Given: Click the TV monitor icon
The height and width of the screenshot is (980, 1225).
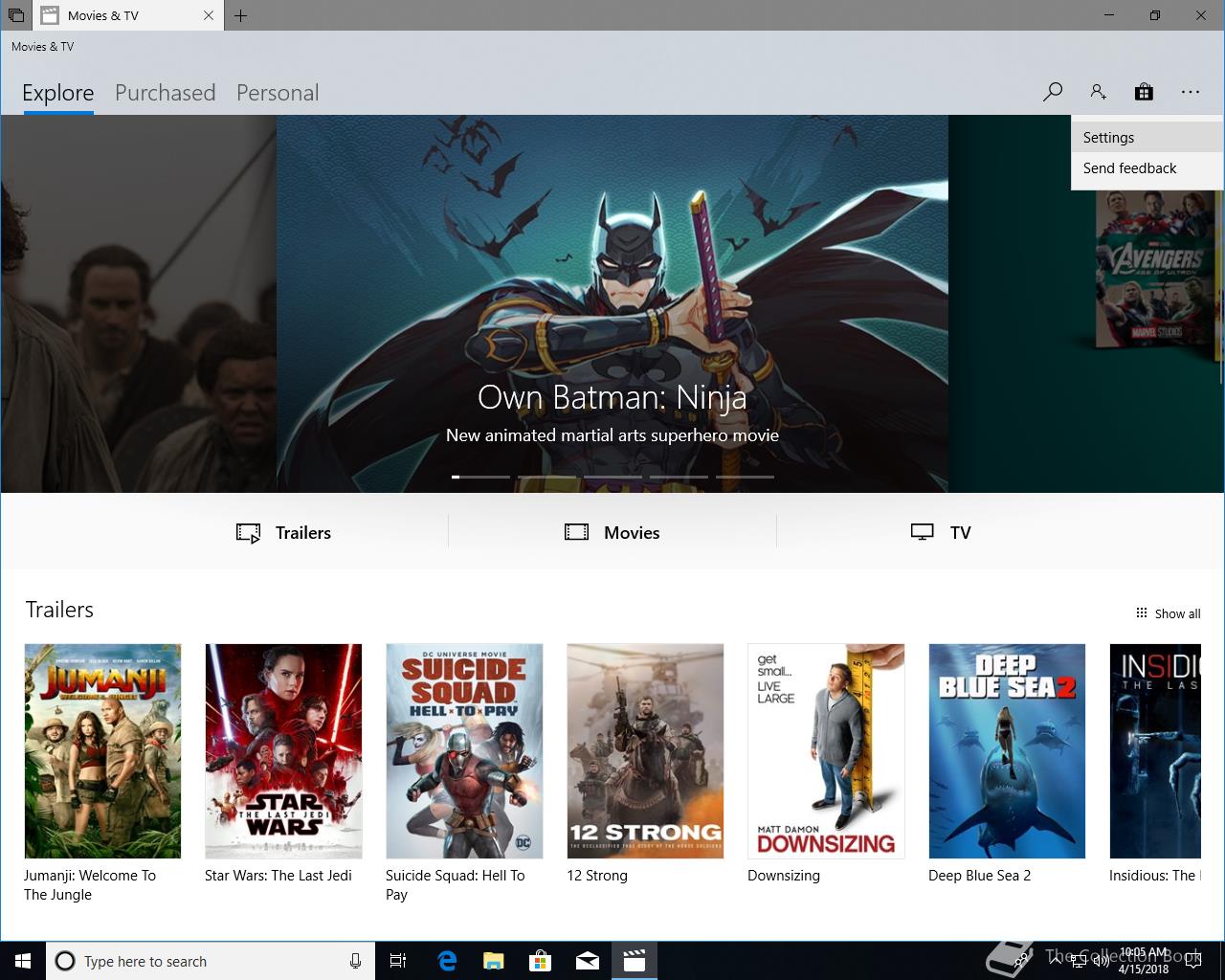Looking at the screenshot, I should 922,532.
